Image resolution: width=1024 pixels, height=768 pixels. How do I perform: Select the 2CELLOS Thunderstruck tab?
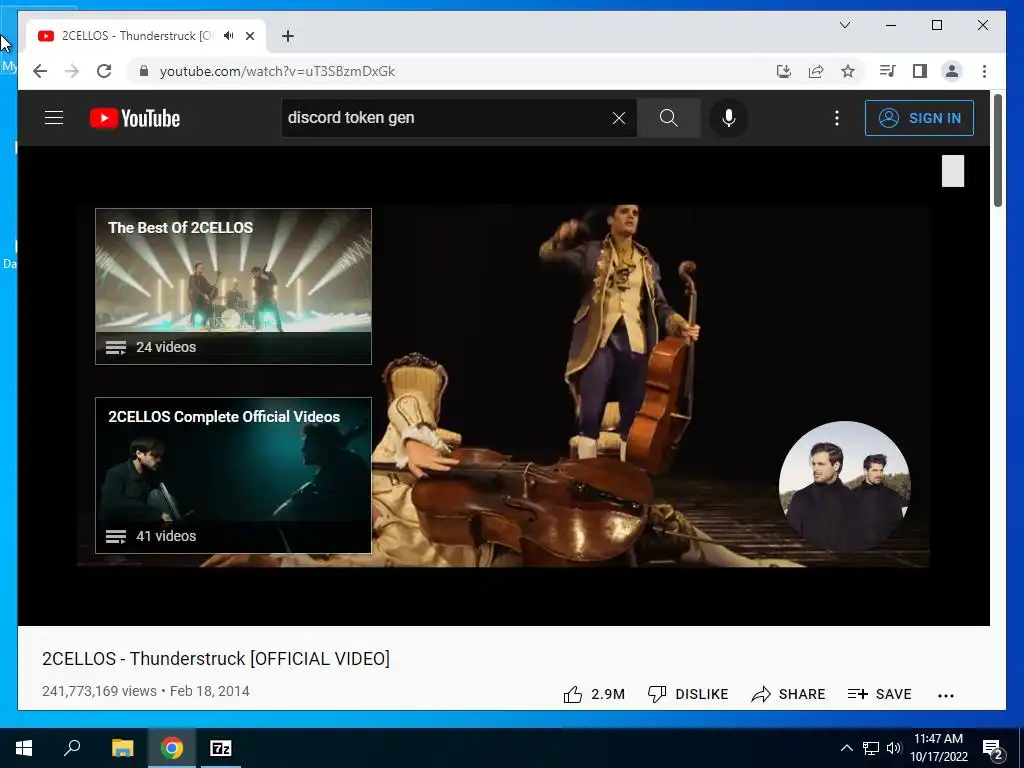pos(145,36)
